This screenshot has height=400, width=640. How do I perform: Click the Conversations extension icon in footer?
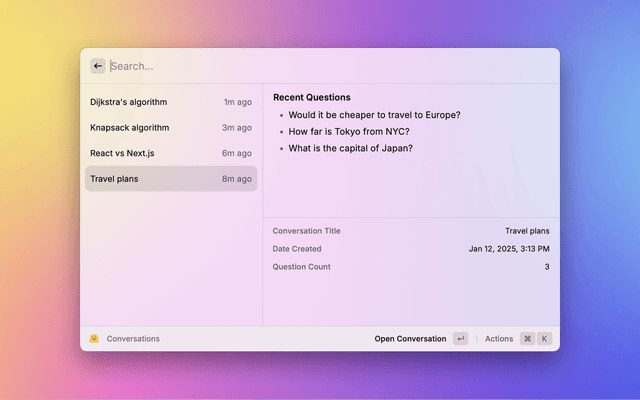tap(94, 339)
